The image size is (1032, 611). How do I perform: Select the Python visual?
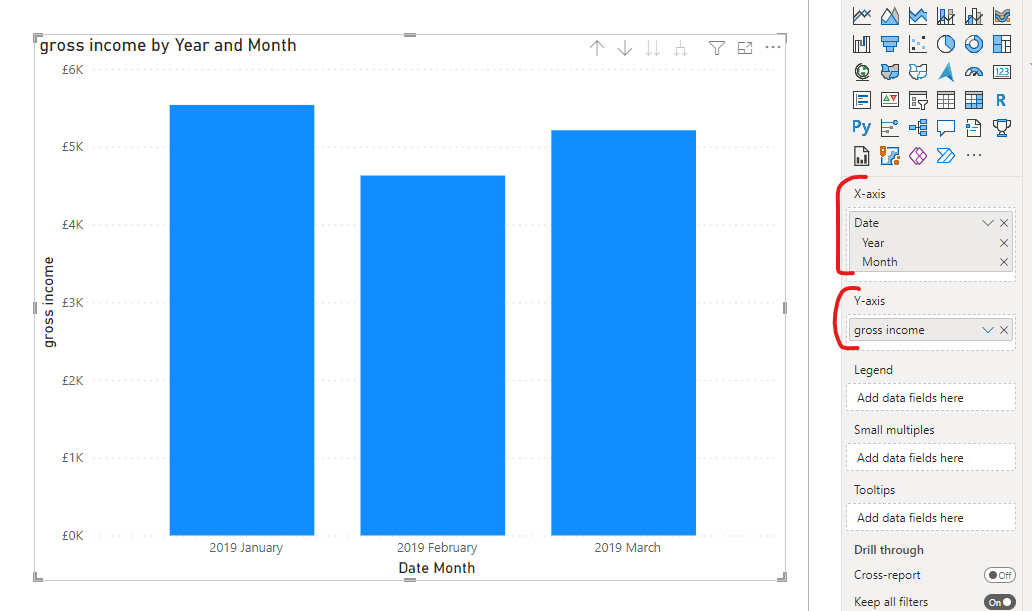point(862,127)
